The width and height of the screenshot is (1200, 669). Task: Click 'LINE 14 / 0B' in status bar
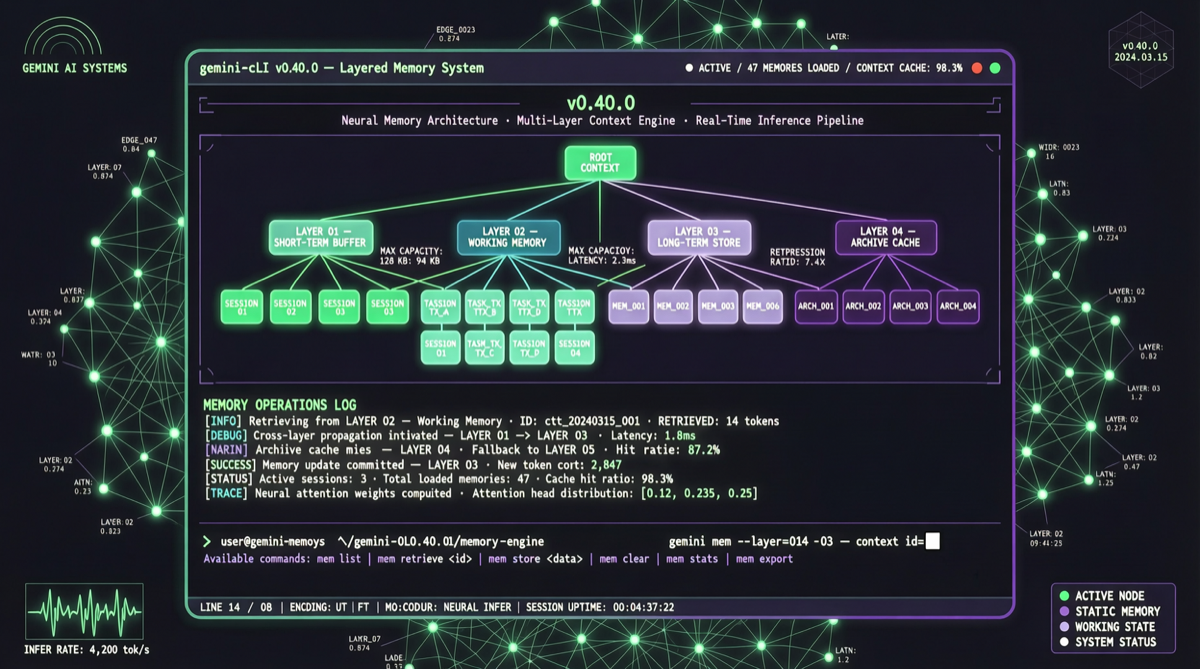pyautogui.click(x=236, y=607)
